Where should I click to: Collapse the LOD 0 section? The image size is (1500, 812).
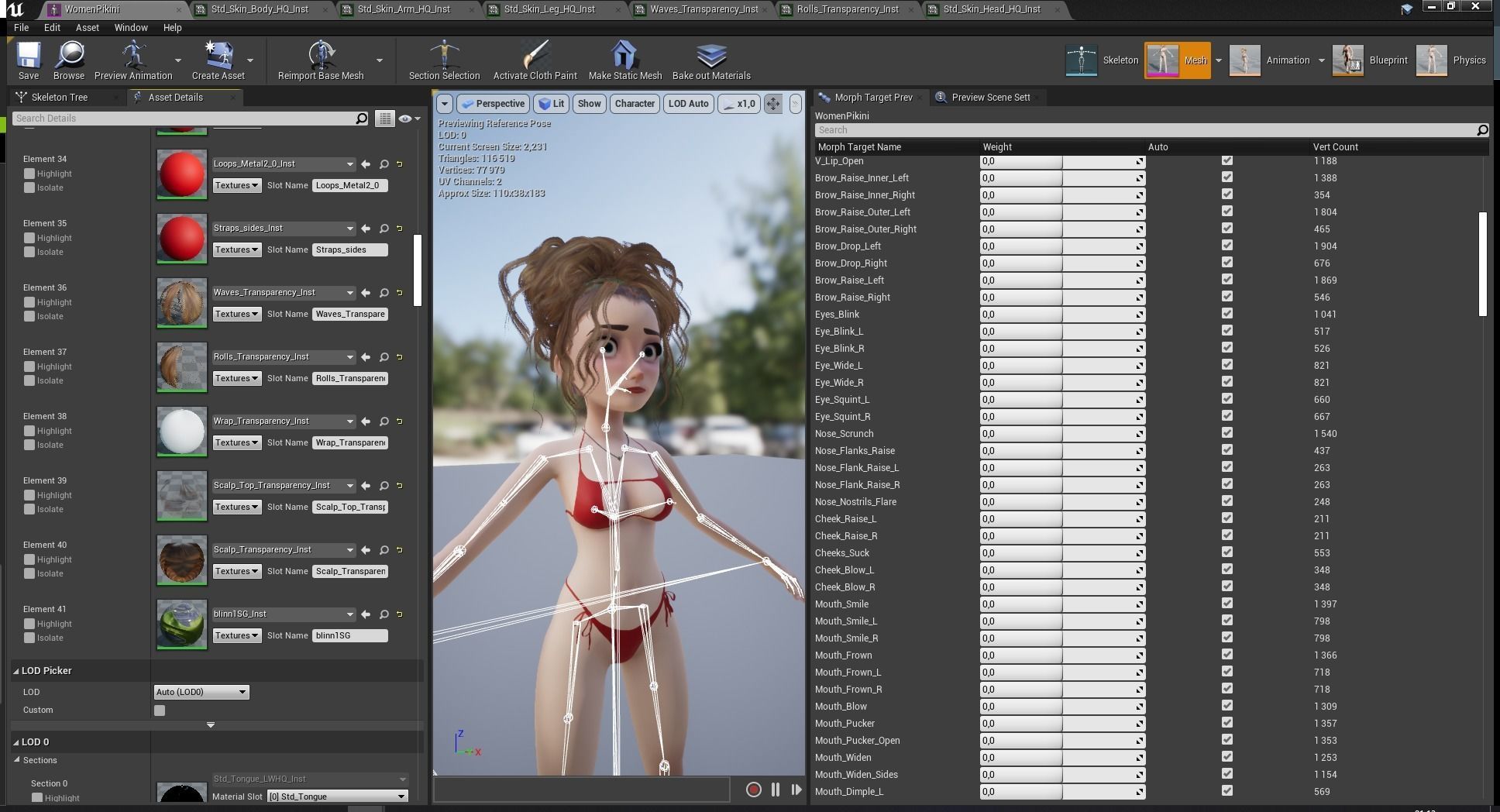[x=16, y=742]
